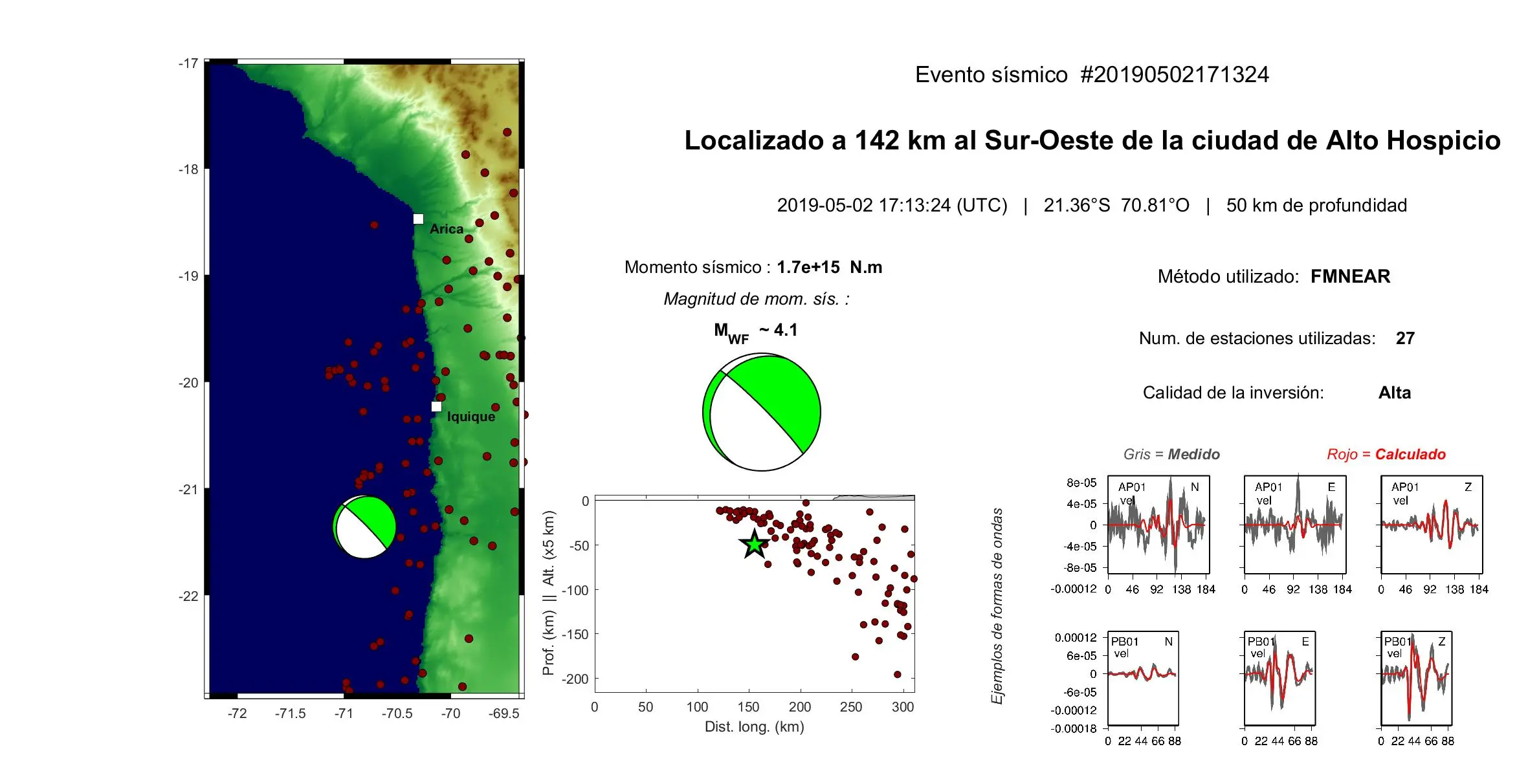Viewport: 1539px width, 784px height.
Task: Click the depth tick '-200' on cross-section
Action: (x=575, y=679)
